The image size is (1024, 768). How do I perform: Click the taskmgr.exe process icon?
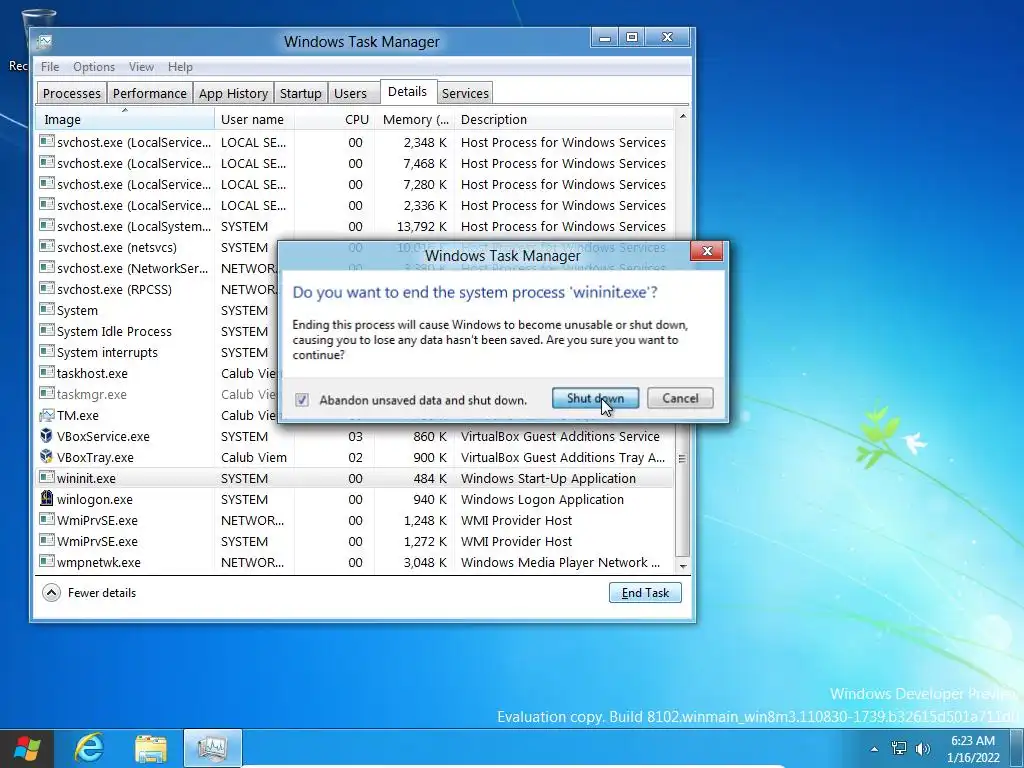pyautogui.click(x=46, y=393)
